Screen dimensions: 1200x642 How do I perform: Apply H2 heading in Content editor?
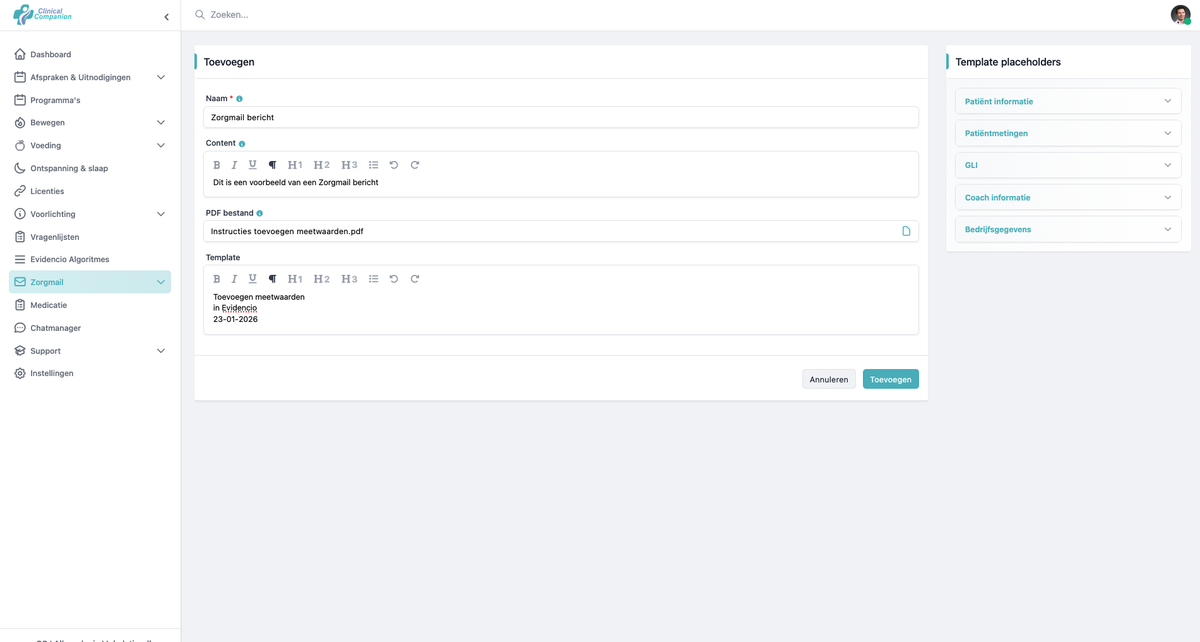(x=322, y=165)
